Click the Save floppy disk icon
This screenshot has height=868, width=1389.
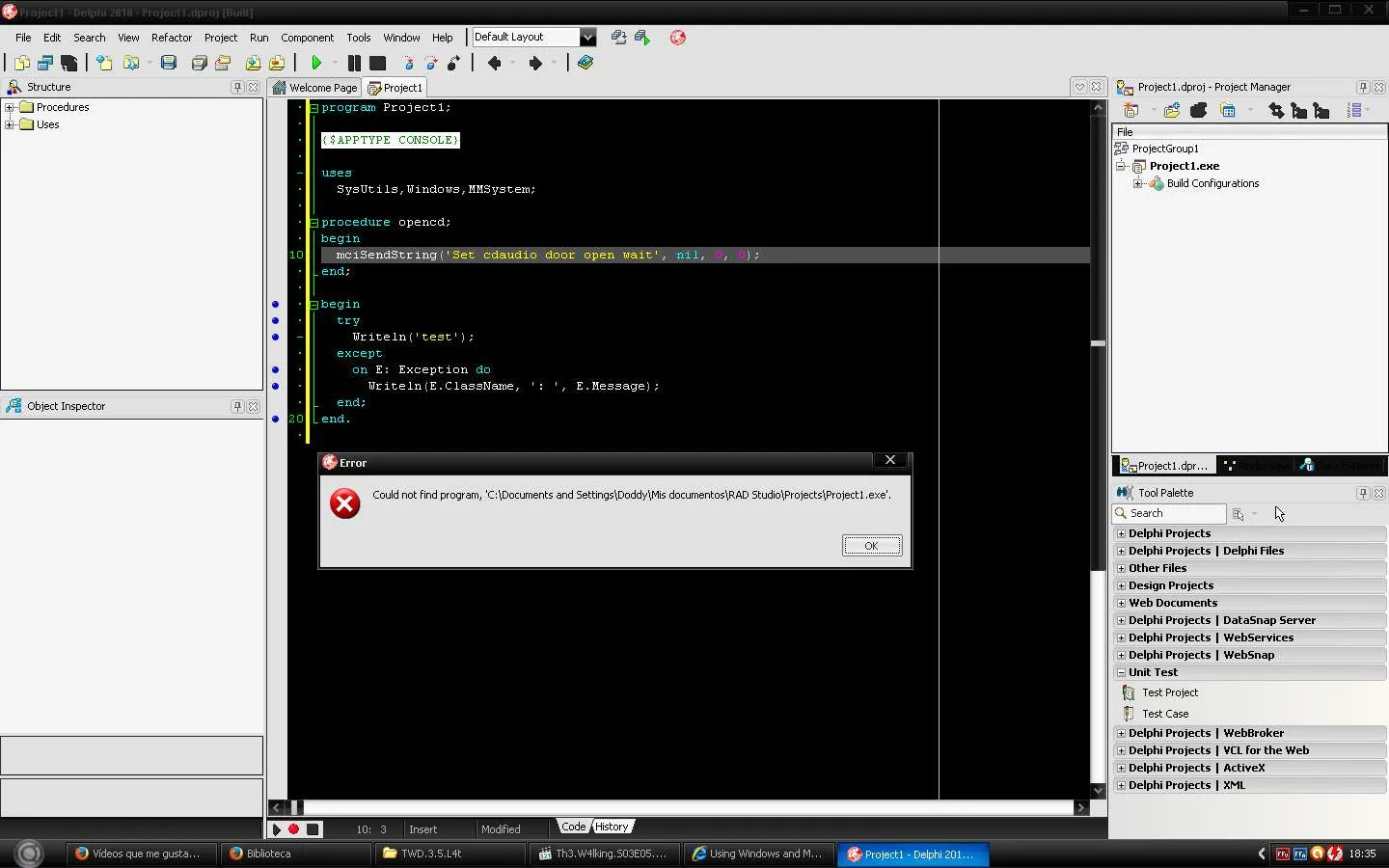[169, 63]
